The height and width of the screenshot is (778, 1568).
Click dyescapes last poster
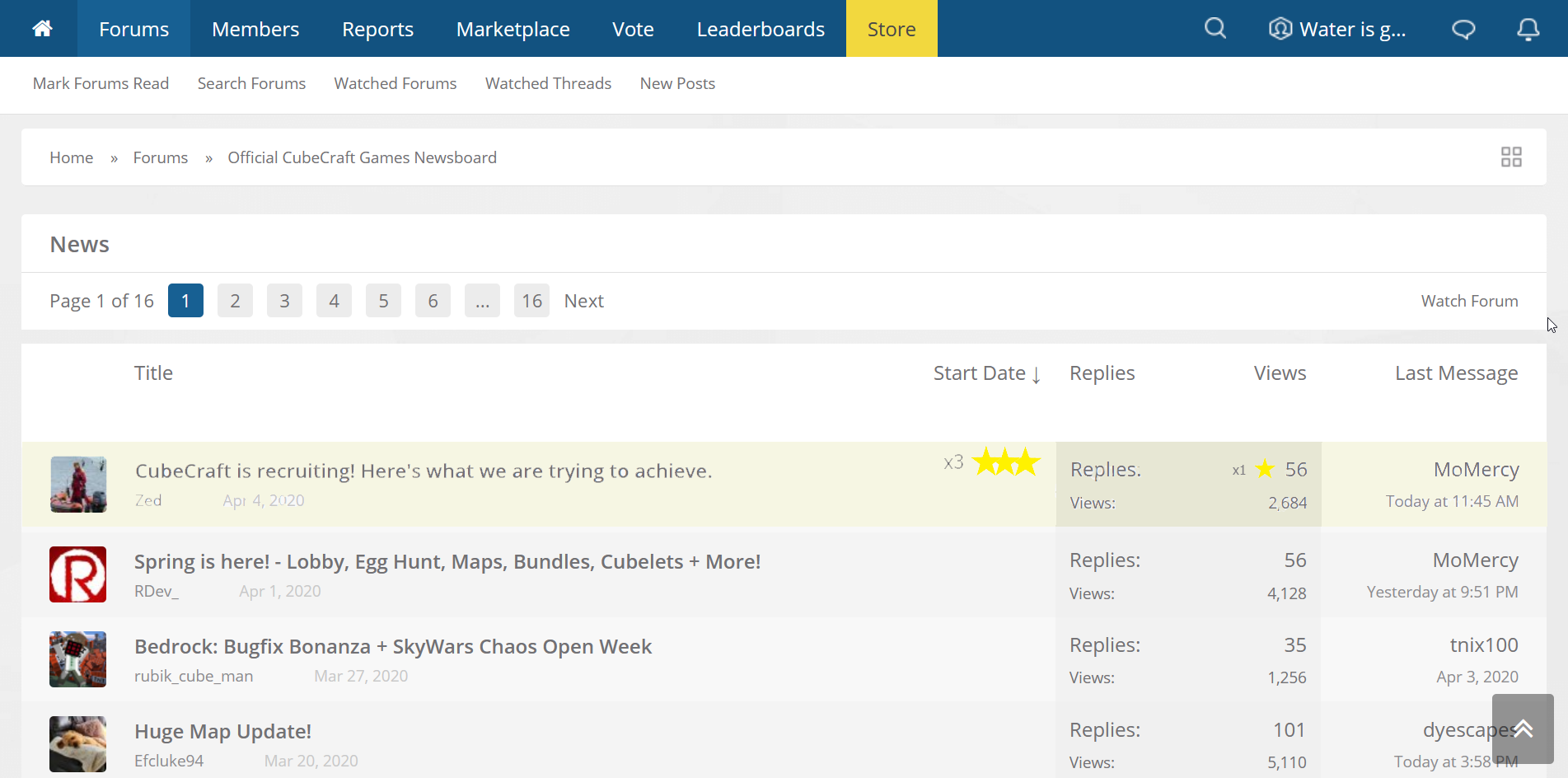coord(1471,730)
